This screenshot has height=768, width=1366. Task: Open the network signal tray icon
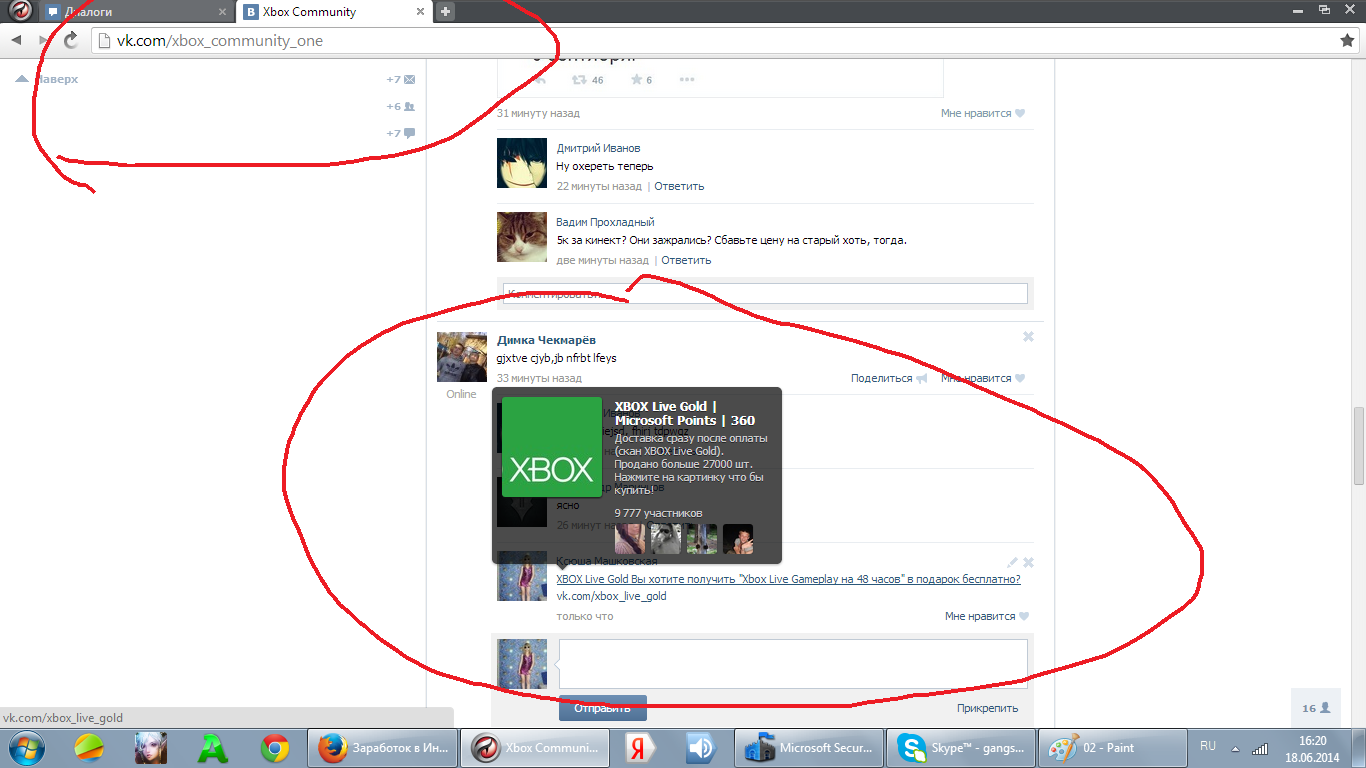1260,748
